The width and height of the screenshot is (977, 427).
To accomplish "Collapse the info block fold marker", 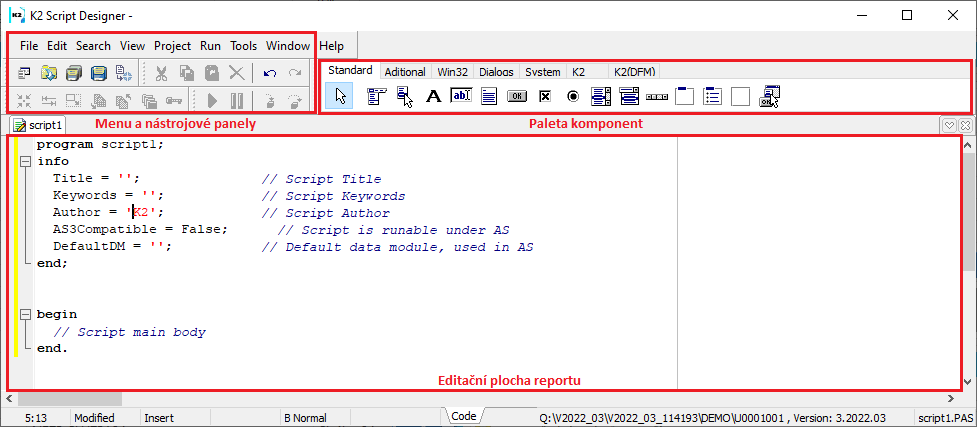I will pyautogui.click(x=26, y=161).
